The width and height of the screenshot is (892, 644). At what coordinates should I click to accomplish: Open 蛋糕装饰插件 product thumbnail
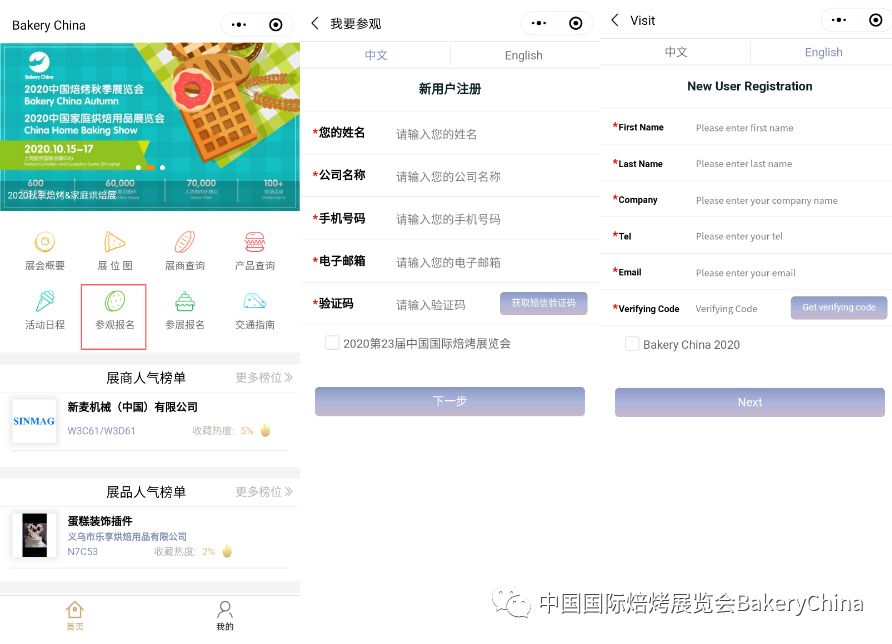coord(34,535)
